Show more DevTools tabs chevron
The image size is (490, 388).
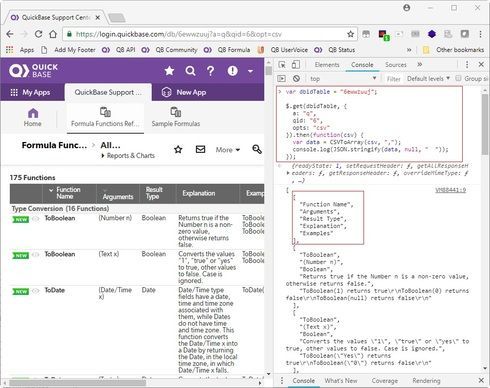pos(419,64)
